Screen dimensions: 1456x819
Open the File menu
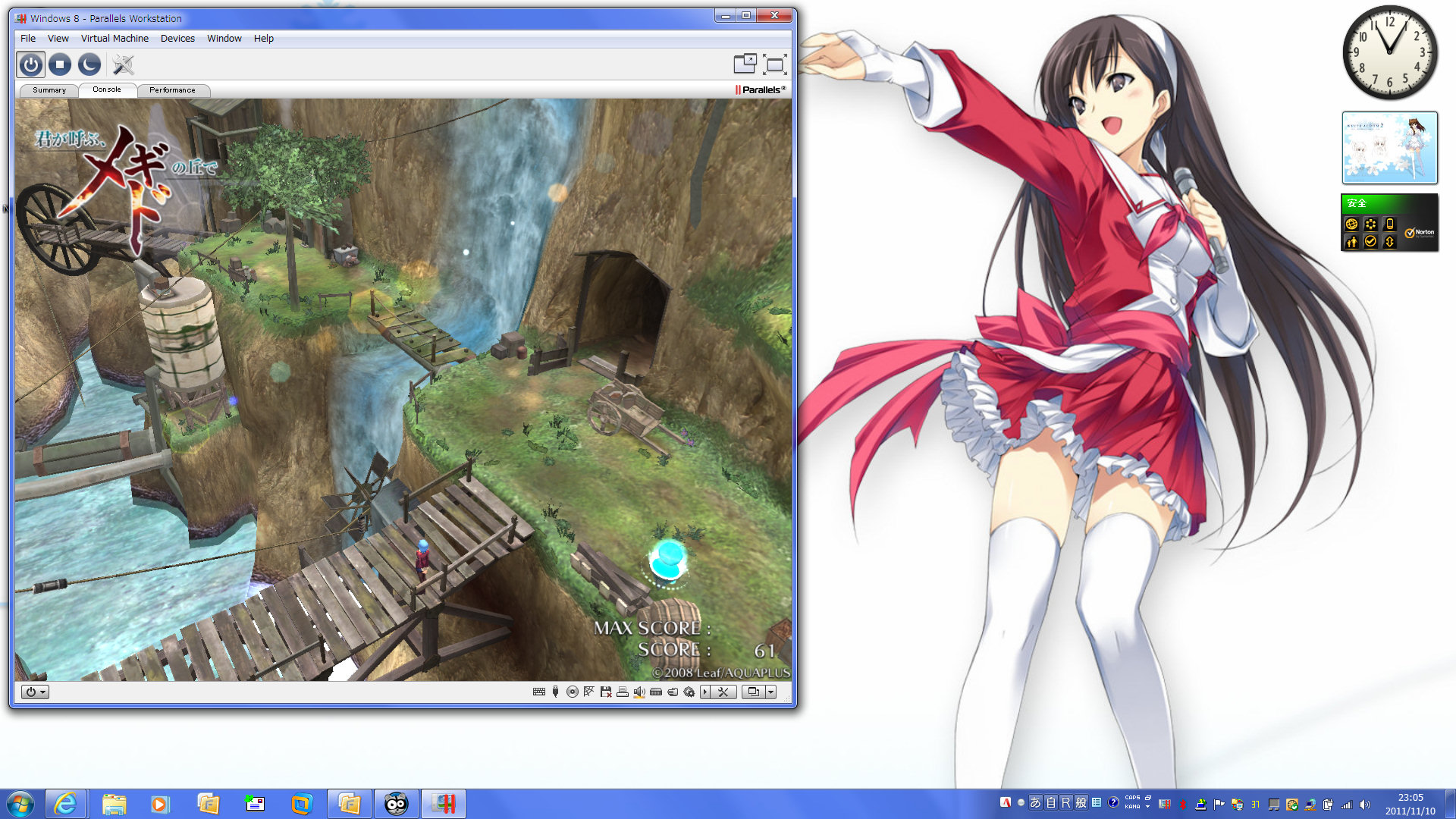(28, 38)
